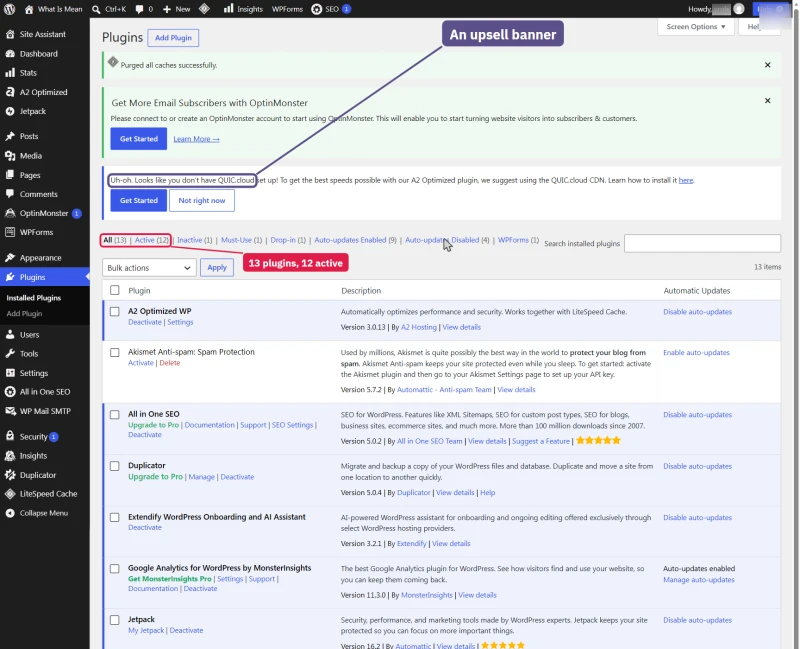The width and height of the screenshot is (800, 649).
Task: Filter plugins by Active (12)
Action: 152,240
